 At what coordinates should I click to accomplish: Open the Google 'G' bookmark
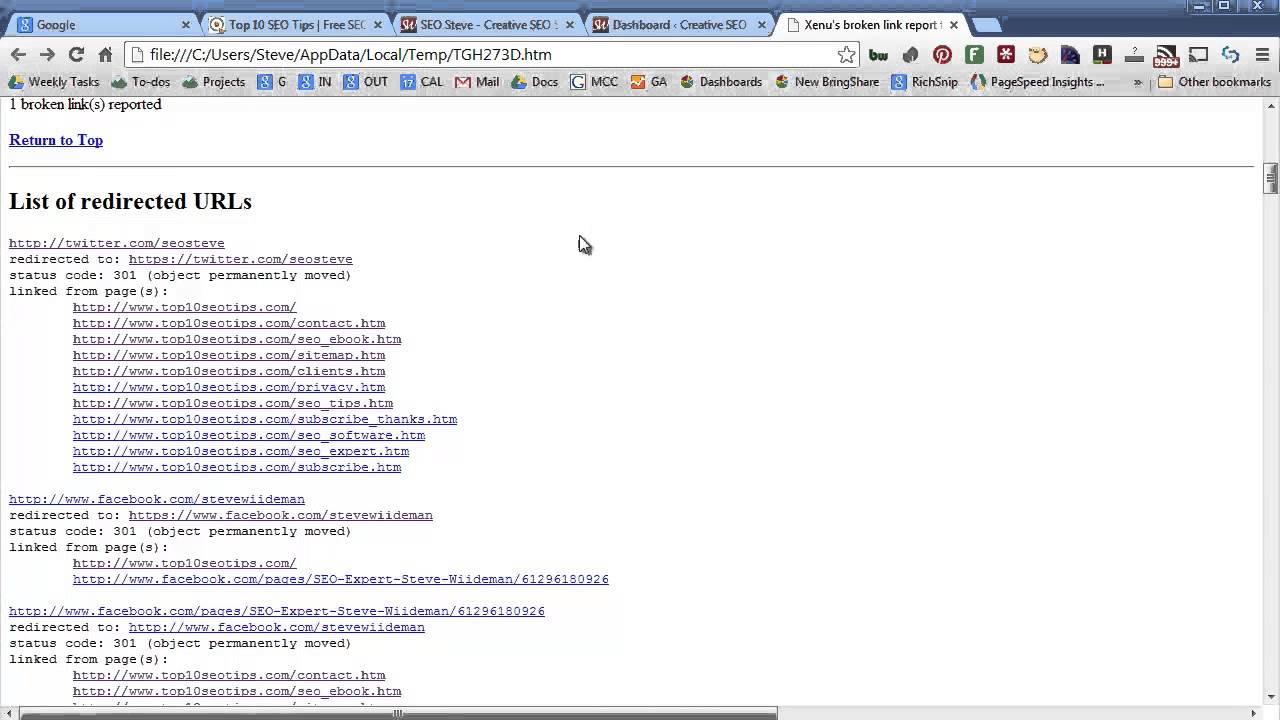[x=272, y=82]
